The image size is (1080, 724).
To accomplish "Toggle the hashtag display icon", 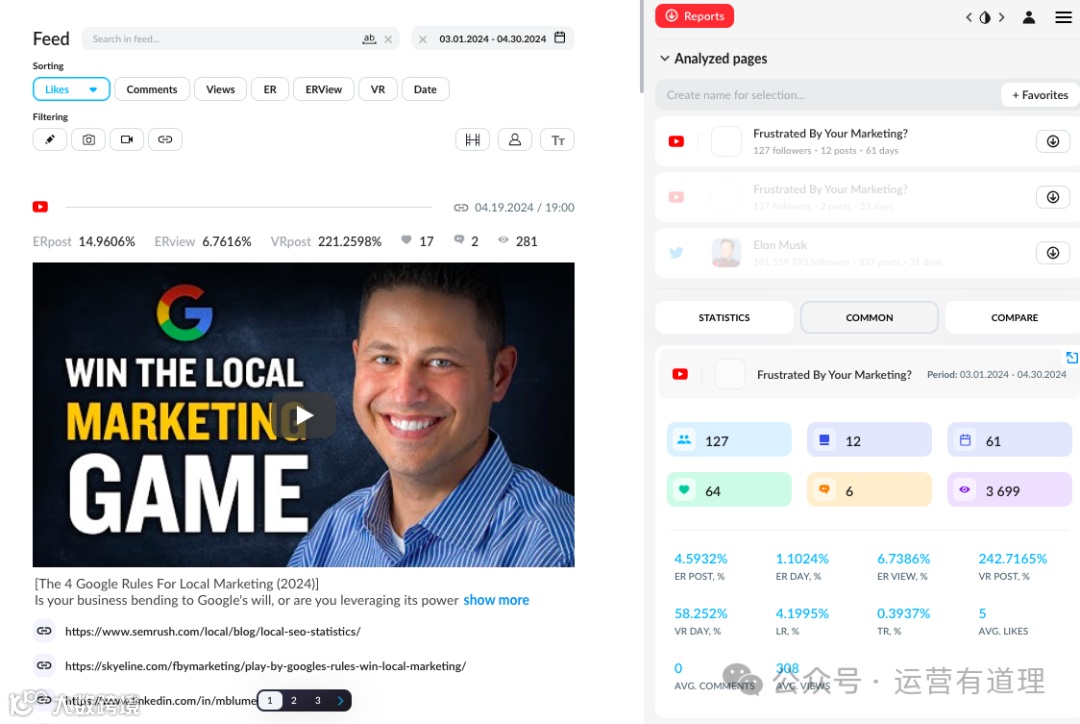I will [x=472, y=140].
